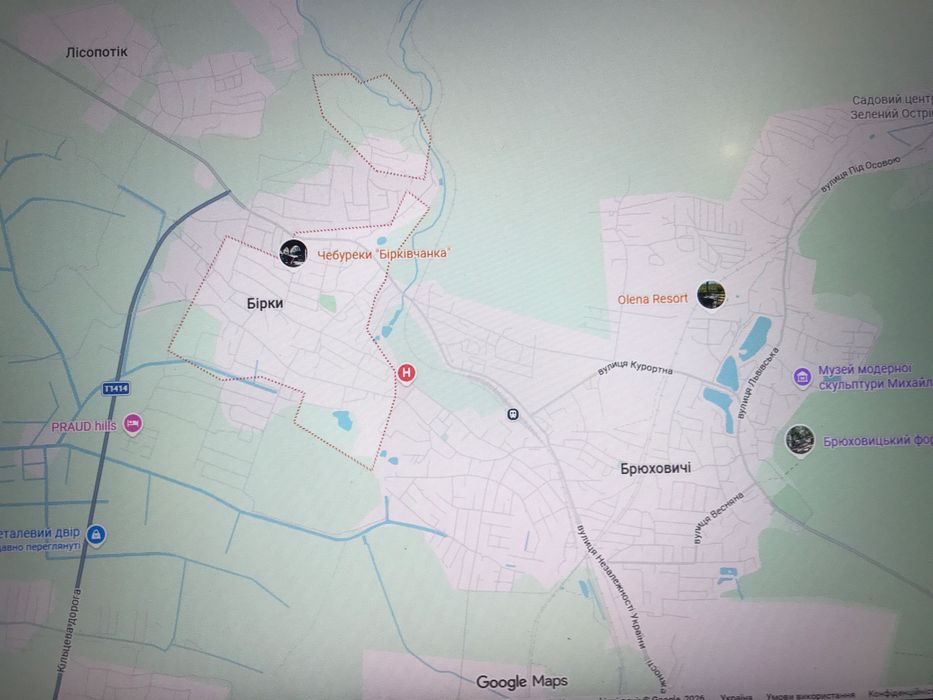
Task: Open the Брюховицький photo thumbnail marker
Action: (800, 440)
